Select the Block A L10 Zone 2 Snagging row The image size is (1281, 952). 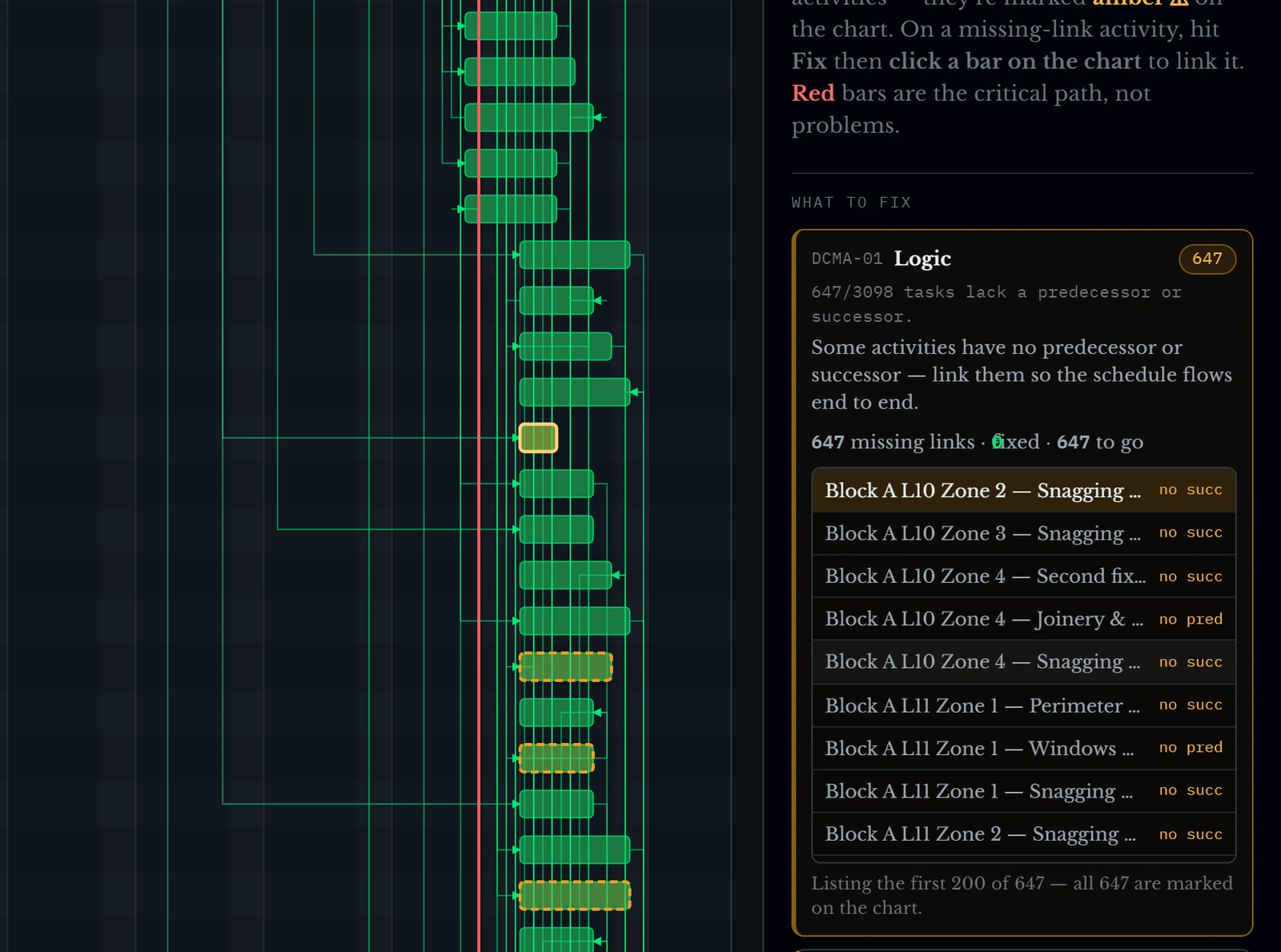tap(1023, 490)
